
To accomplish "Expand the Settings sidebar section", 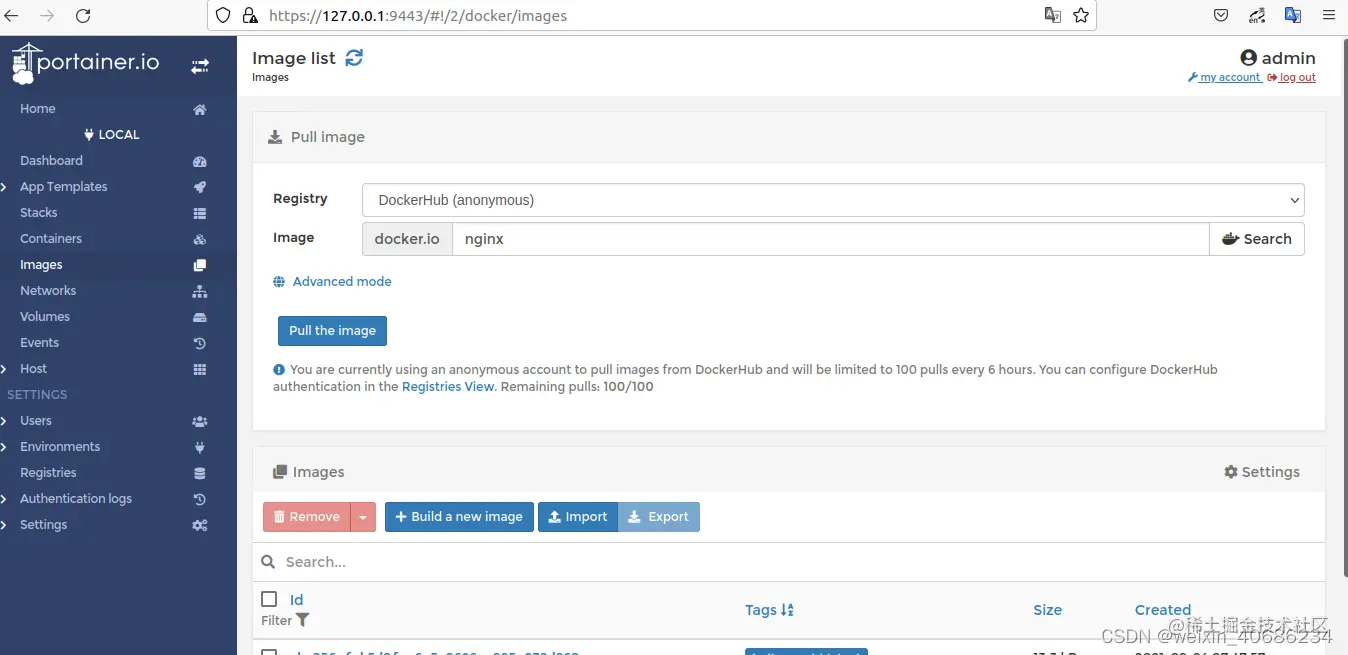I will [4, 525].
